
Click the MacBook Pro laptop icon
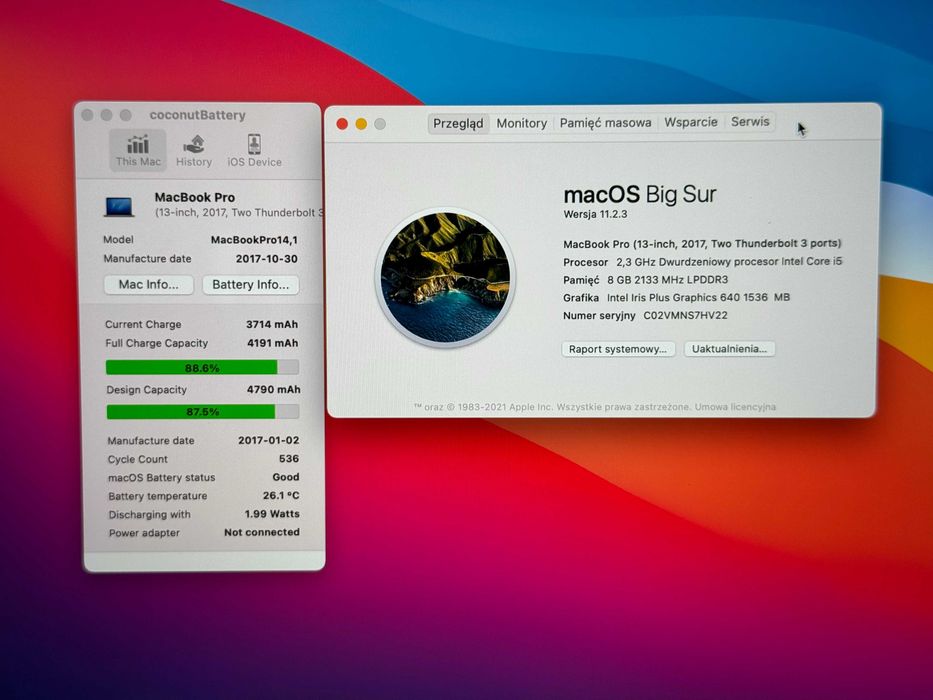pyautogui.click(x=119, y=207)
